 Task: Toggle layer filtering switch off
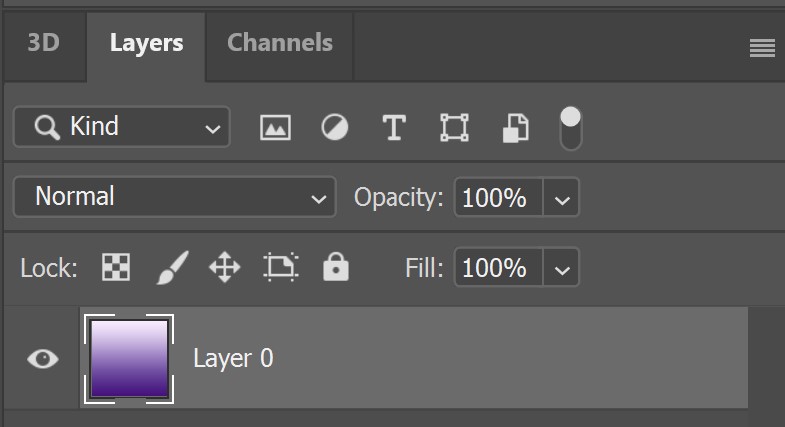click(570, 128)
